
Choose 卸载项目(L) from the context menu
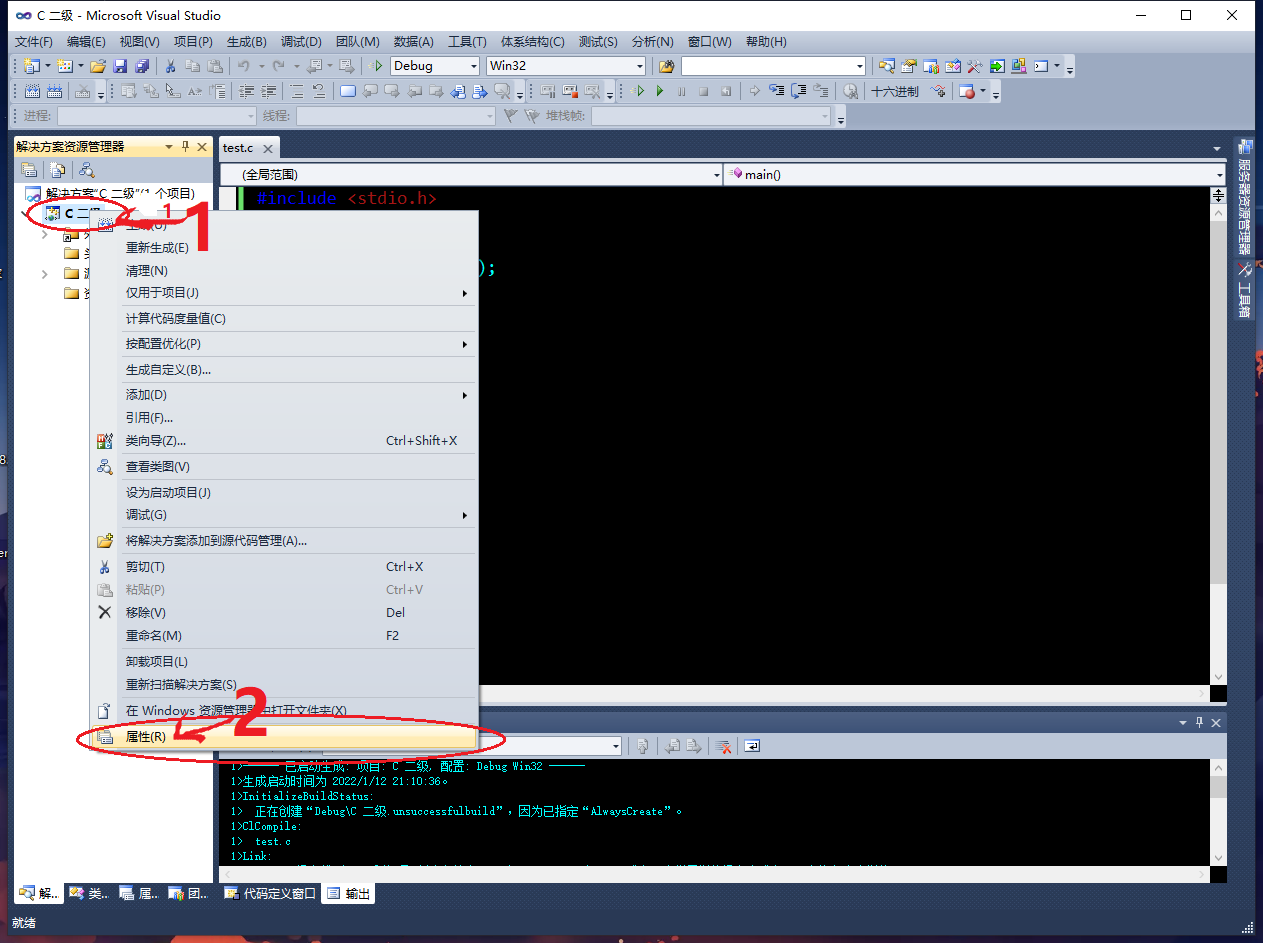click(284, 662)
